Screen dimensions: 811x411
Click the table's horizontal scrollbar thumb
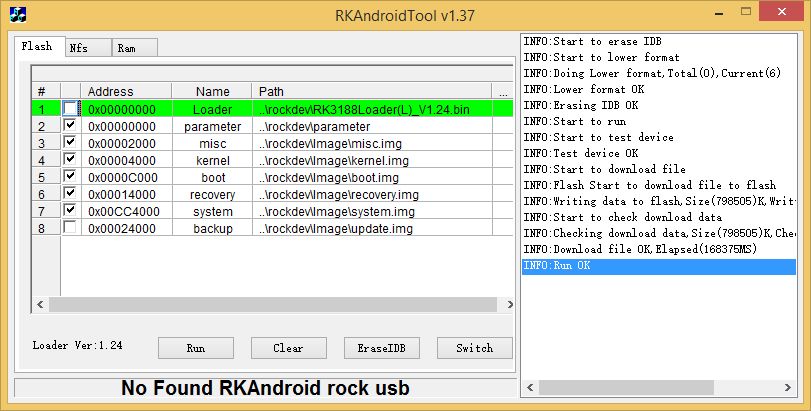(x=273, y=304)
